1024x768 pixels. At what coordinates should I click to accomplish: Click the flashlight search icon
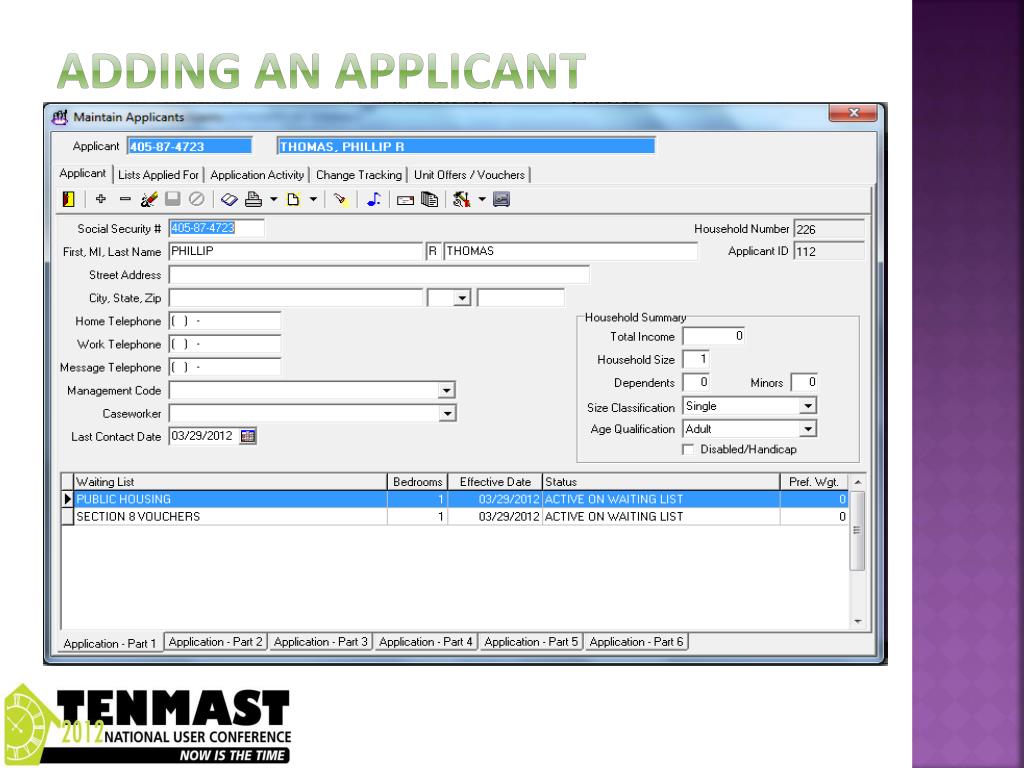pos(340,199)
